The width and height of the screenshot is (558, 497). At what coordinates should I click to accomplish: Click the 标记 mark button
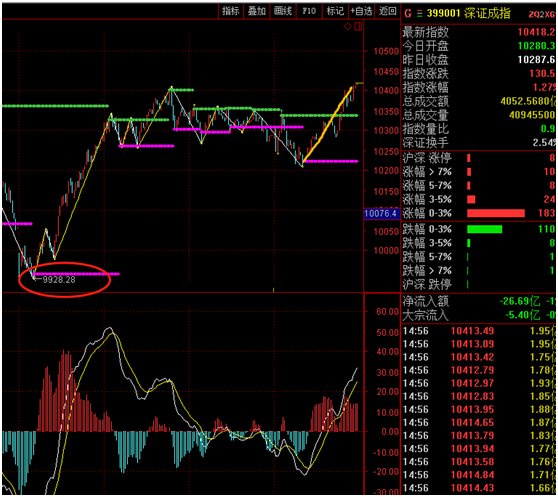(x=335, y=11)
